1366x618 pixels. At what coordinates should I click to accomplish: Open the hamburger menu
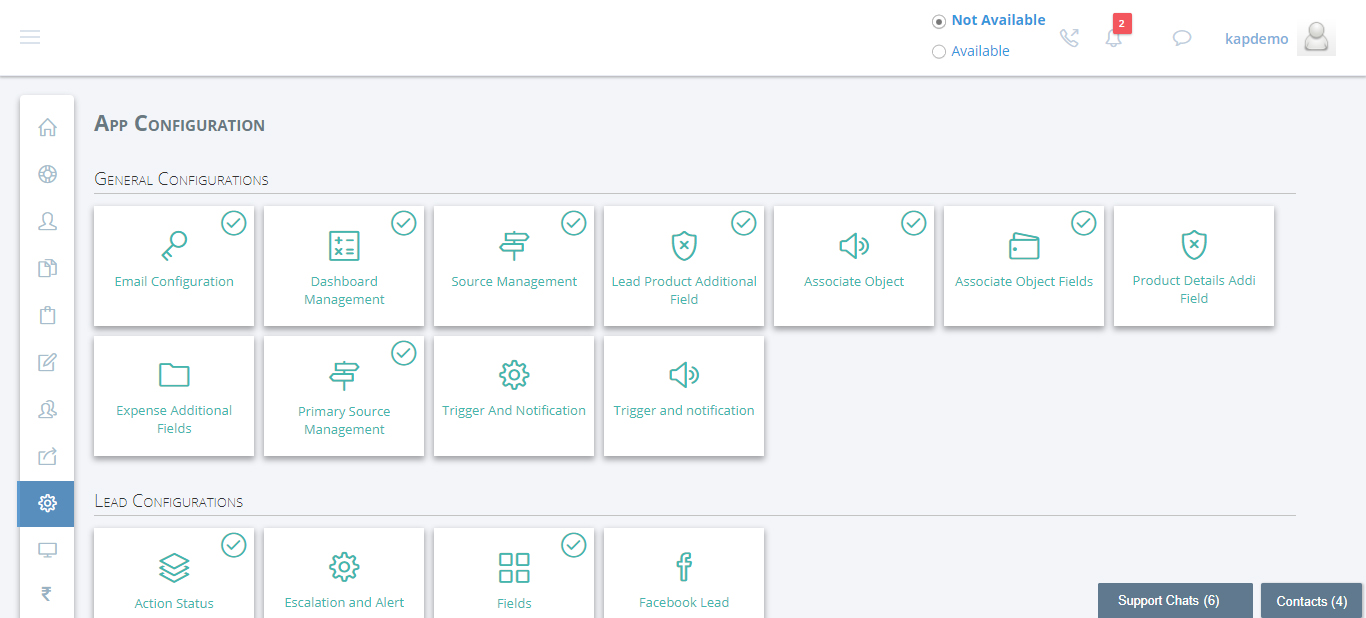coord(30,37)
